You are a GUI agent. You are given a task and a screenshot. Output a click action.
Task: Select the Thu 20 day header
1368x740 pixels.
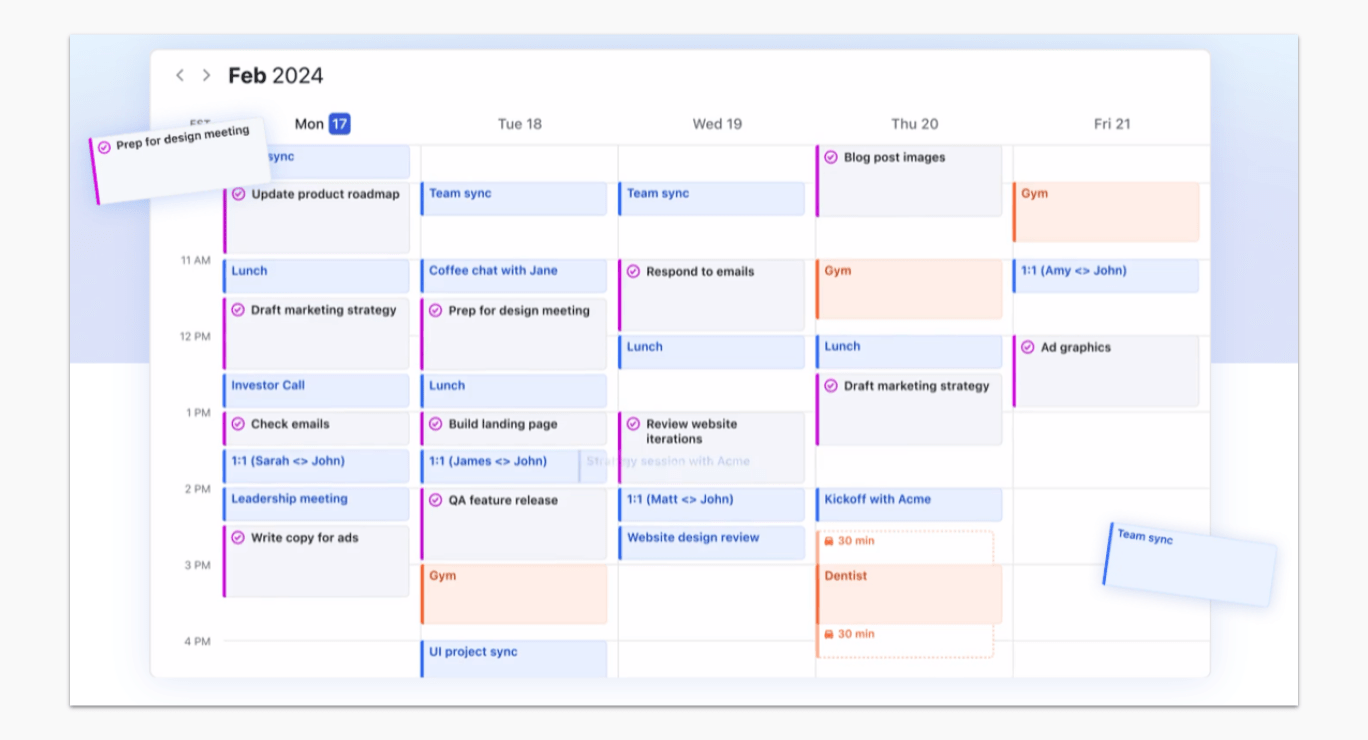click(914, 124)
